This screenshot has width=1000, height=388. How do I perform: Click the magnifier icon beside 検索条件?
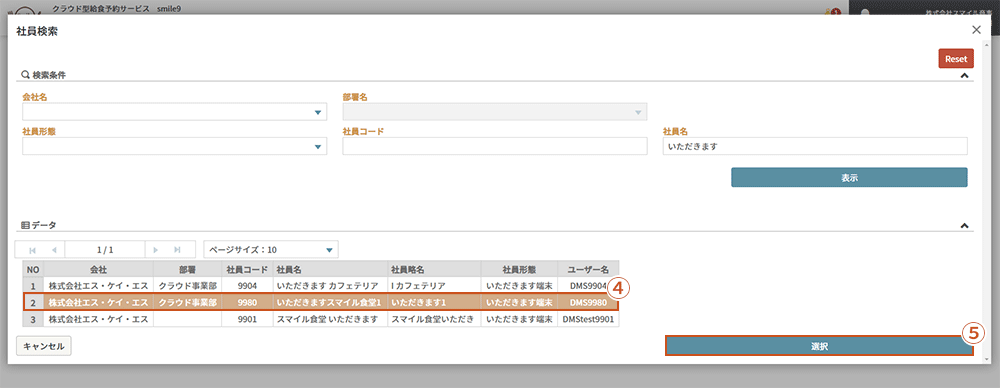point(26,75)
